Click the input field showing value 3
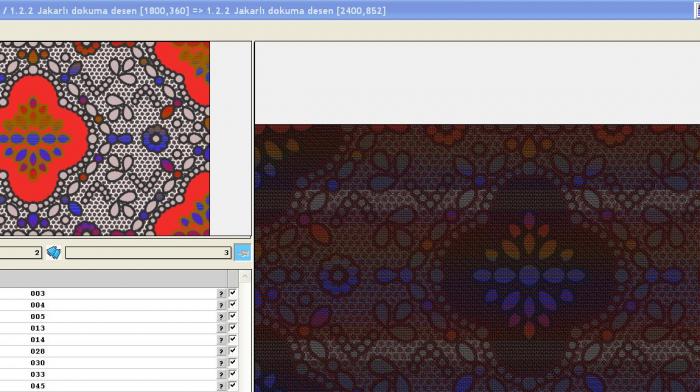Viewport: 700px width, 392px height. tap(148, 253)
